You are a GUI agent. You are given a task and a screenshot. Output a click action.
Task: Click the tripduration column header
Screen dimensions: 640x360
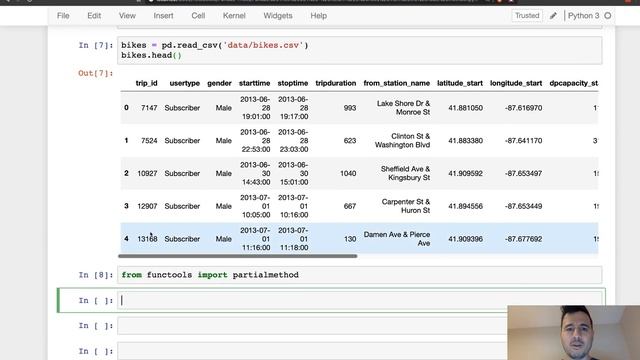(336, 83)
